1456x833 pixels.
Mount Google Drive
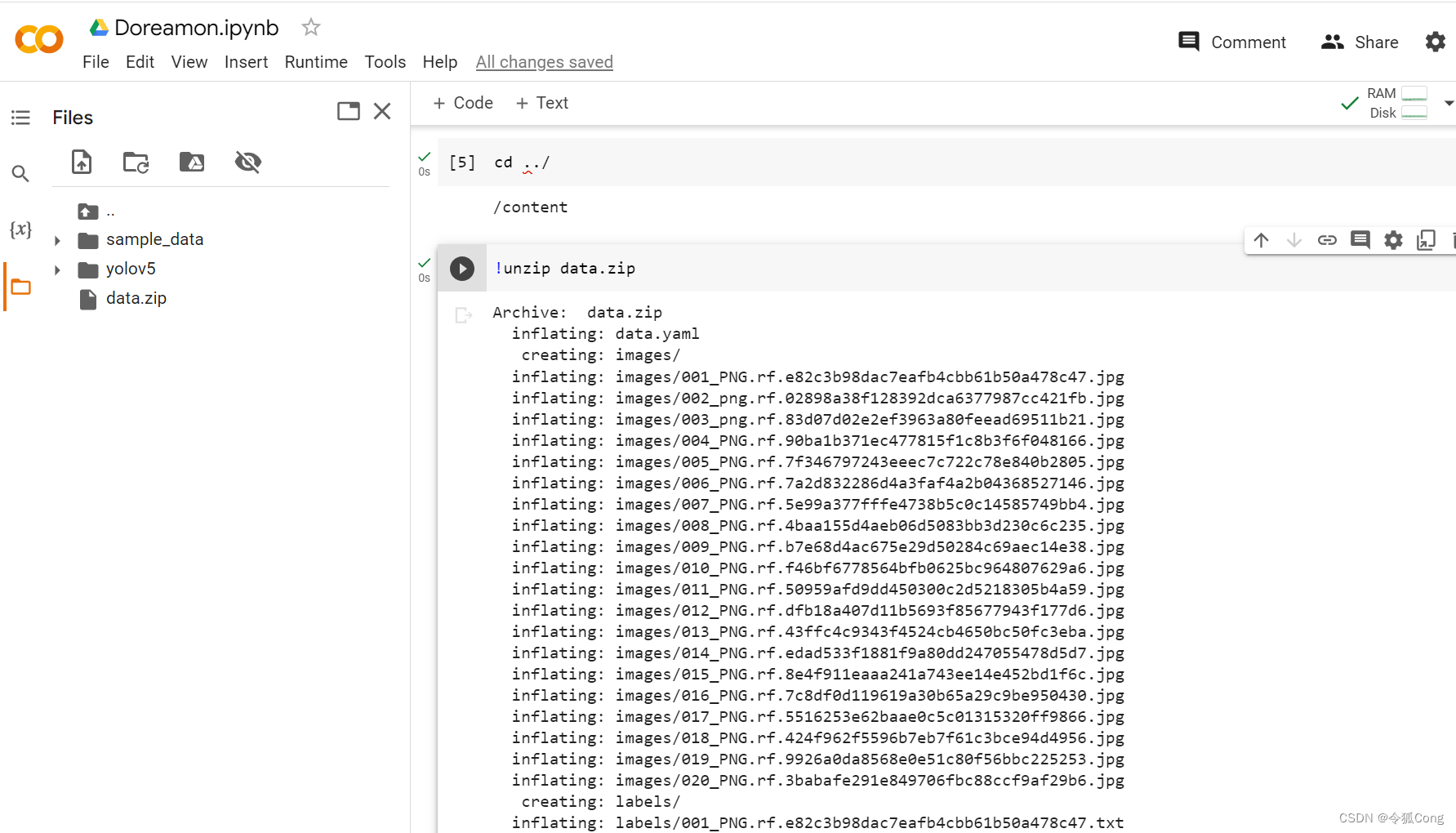(x=192, y=162)
